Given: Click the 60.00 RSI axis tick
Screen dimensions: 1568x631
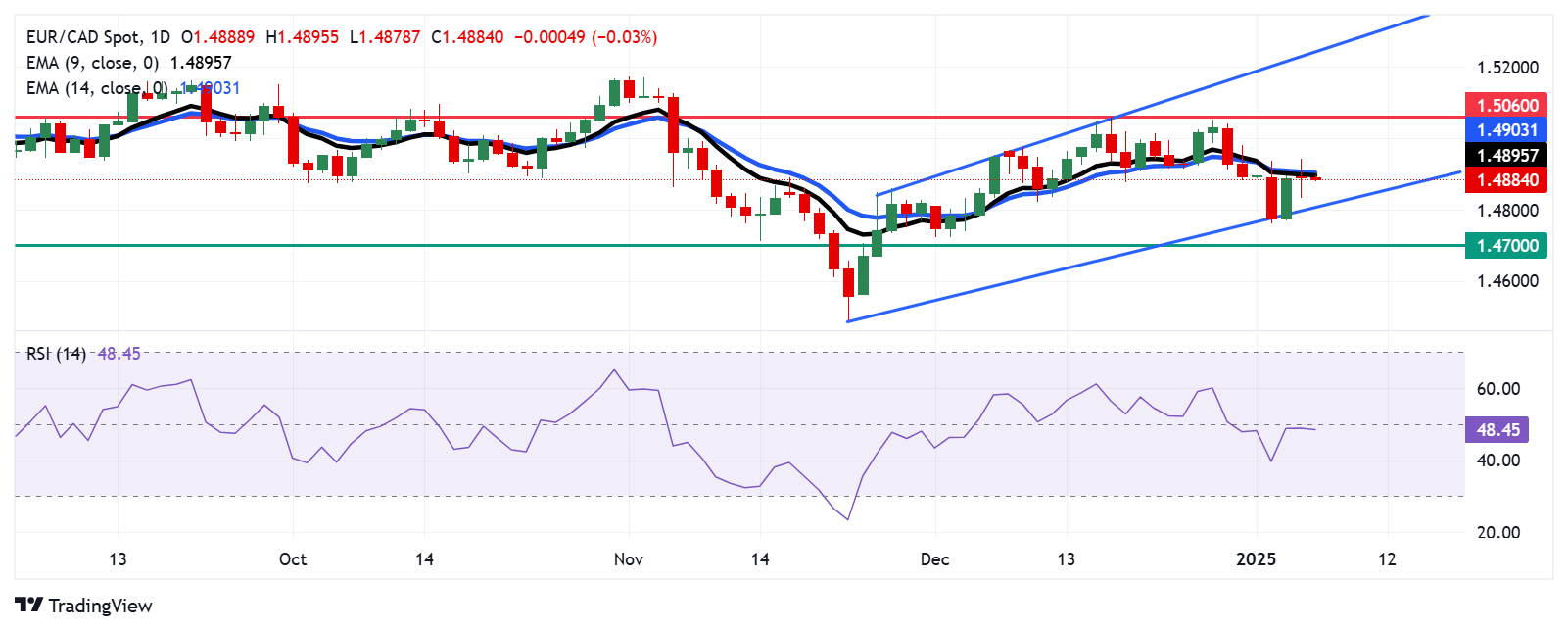Looking at the screenshot, I should [1498, 389].
